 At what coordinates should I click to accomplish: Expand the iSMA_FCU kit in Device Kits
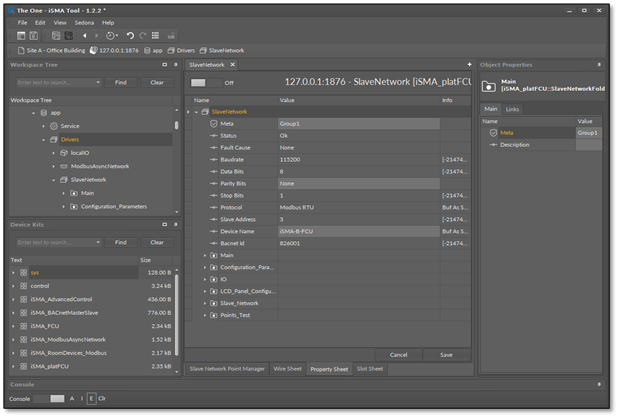[14, 326]
